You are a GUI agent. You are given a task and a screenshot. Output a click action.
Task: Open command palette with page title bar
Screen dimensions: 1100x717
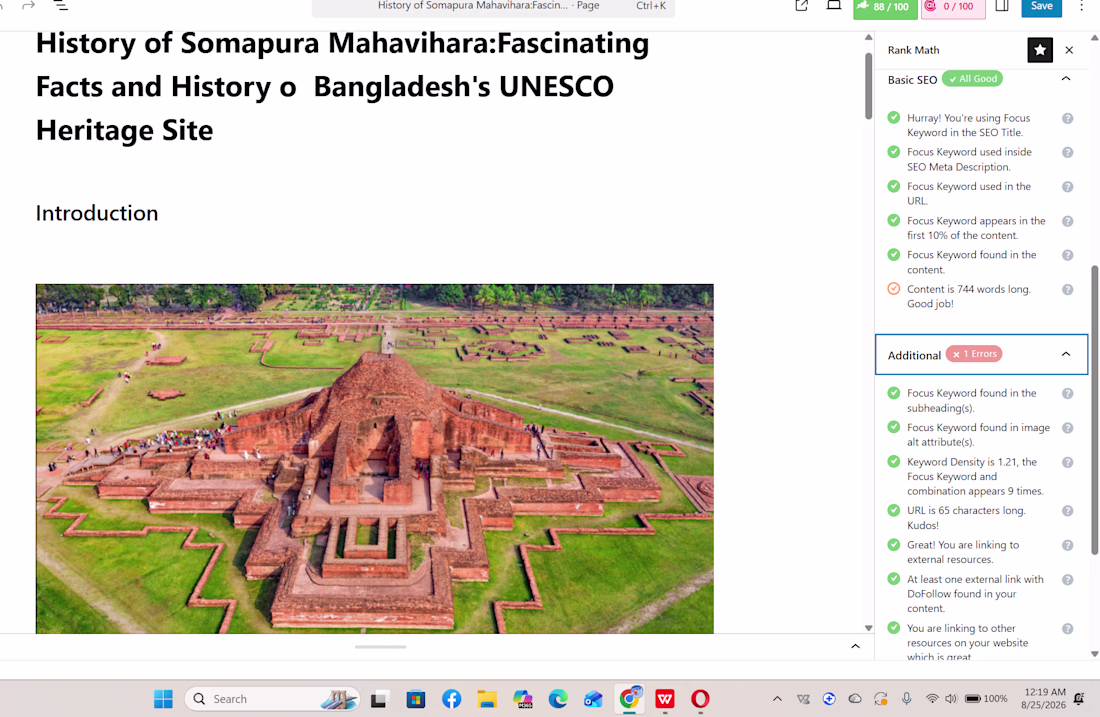coord(493,6)
